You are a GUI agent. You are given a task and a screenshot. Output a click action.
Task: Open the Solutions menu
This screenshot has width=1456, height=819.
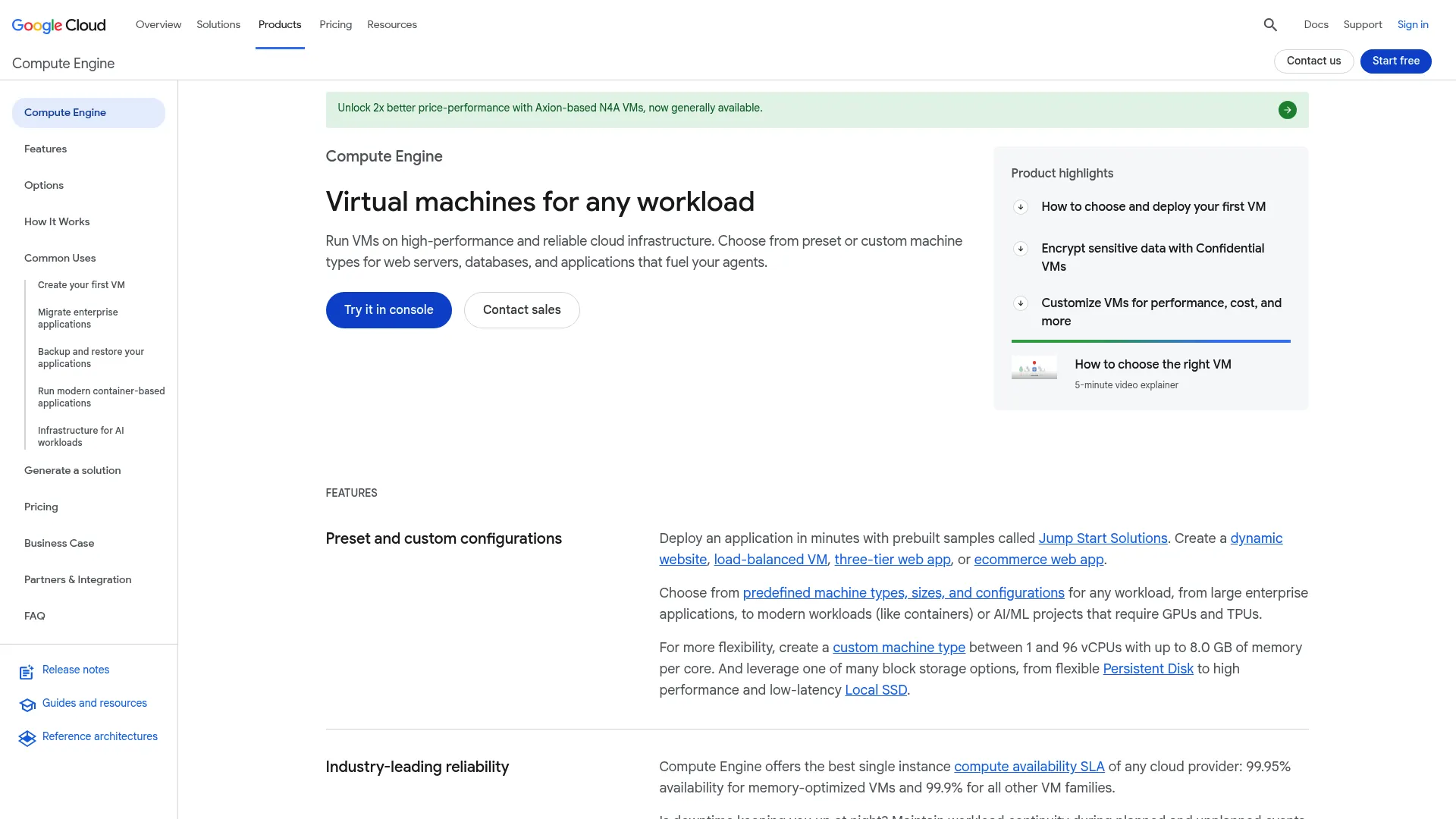click(218, 25)
